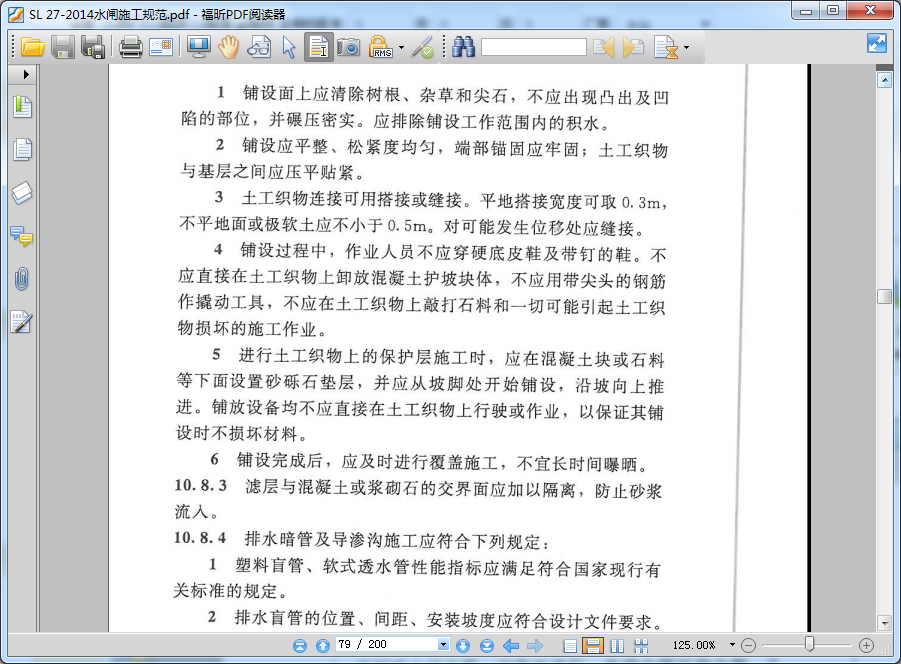Viewport: 901px width, 664px height.
Task: Click the monitor full screen icon in toolbar
Action: pos(199,47)
